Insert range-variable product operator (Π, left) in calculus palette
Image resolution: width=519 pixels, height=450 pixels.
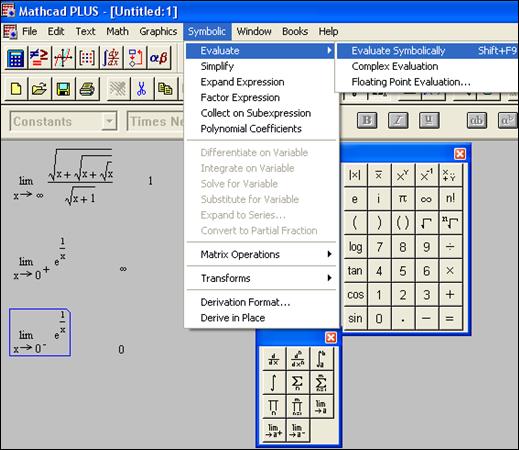click(x=274, y=407)
